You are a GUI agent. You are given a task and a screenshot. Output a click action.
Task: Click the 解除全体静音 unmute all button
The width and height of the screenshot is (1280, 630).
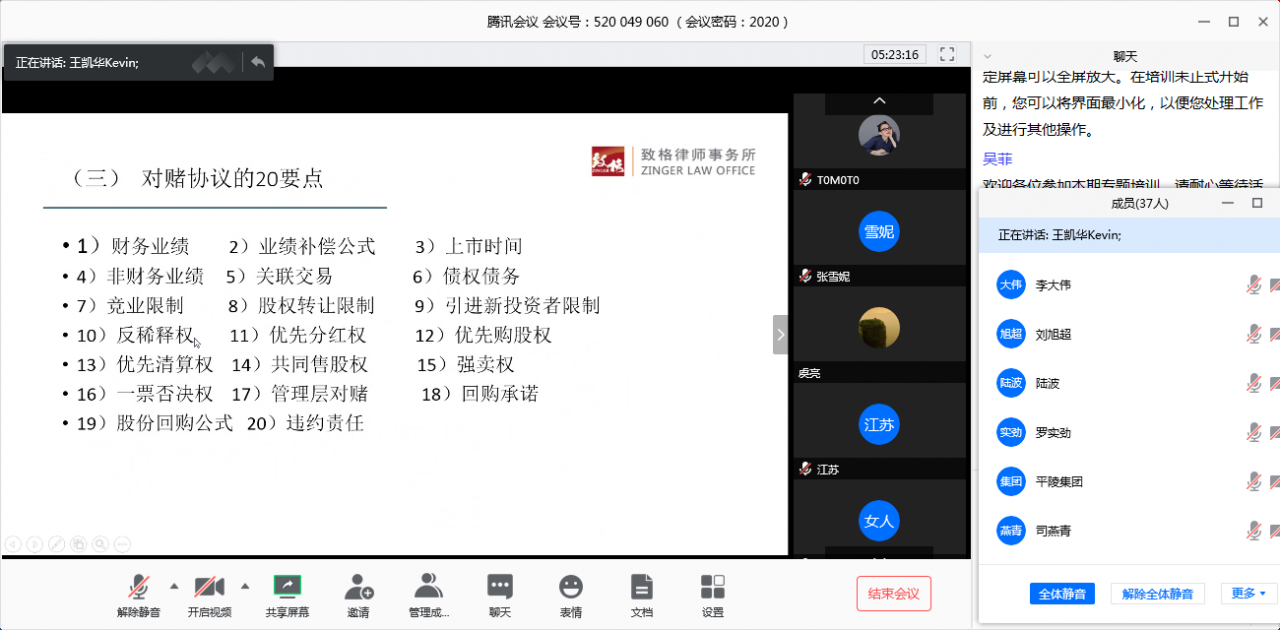pyautogui.click(x=1157, y=594)
